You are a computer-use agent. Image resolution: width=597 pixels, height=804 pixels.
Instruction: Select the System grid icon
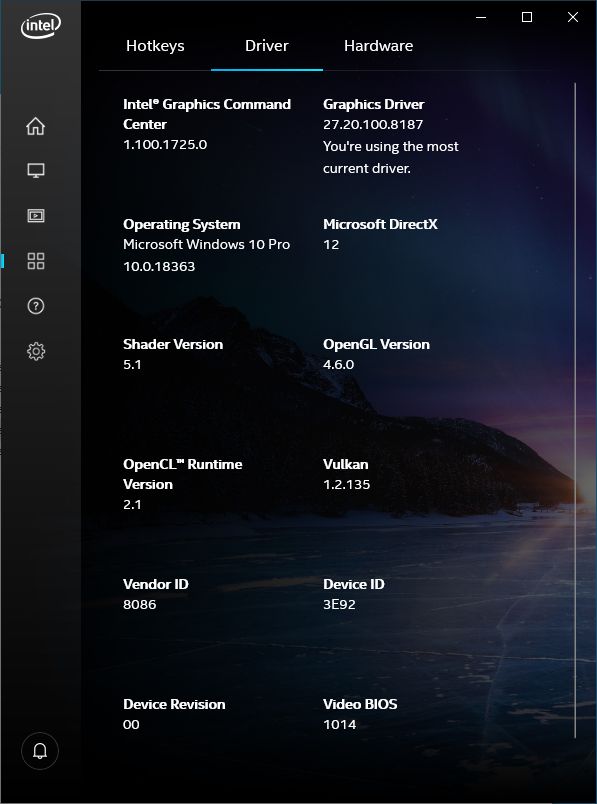(35, 261)
